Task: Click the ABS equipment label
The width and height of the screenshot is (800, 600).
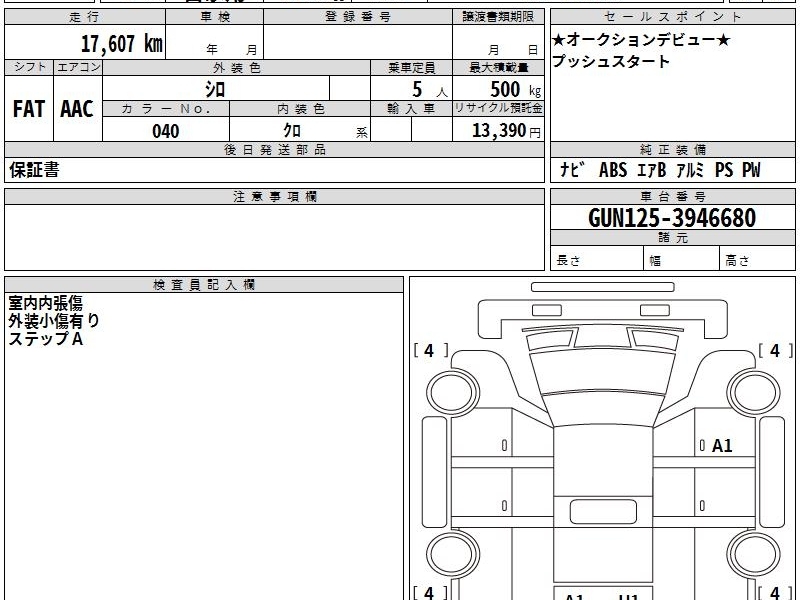Action: click(x=613, y=170)
